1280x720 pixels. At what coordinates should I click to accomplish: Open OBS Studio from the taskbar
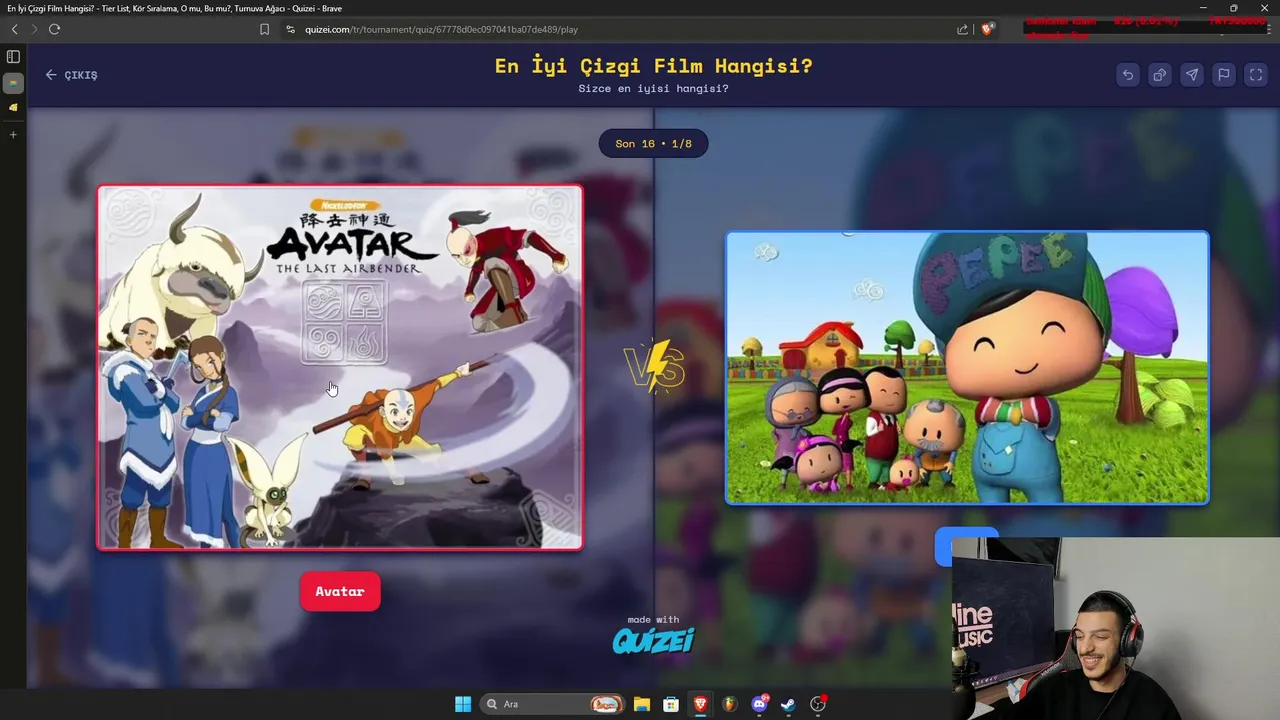(x=818, y=704)
